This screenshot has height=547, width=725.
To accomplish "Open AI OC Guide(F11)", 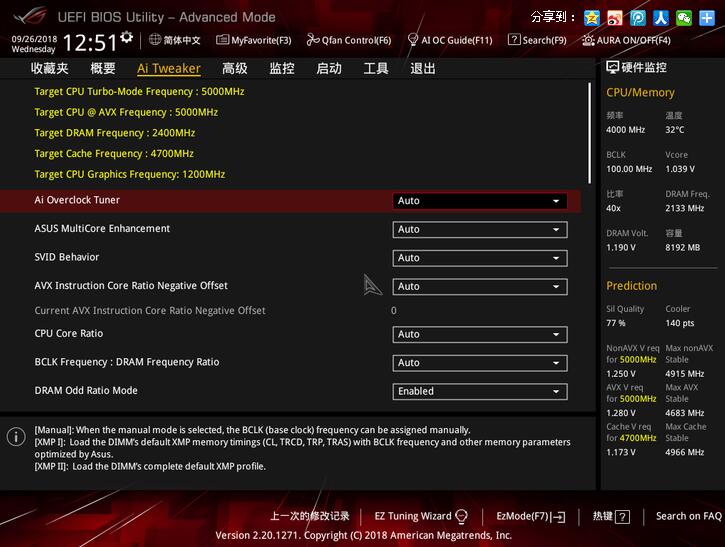I will click(450, 40).
